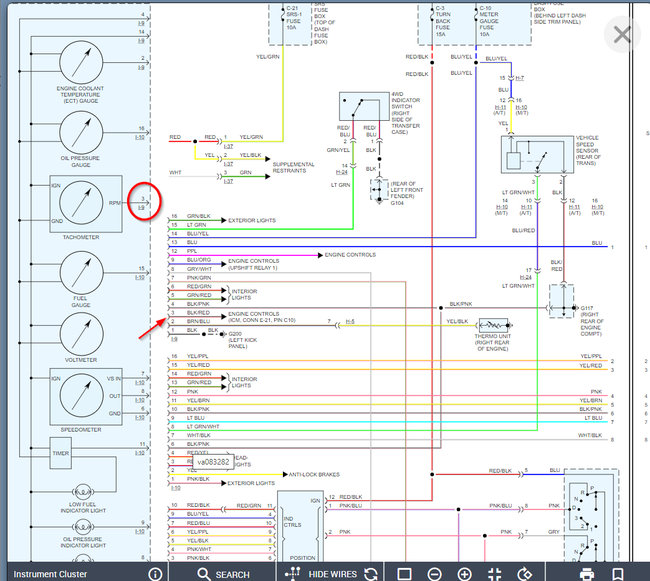The width and height of the screenshot is (650, 581).
Task: Click the Instrument Cluster title label
Action: 43,573
